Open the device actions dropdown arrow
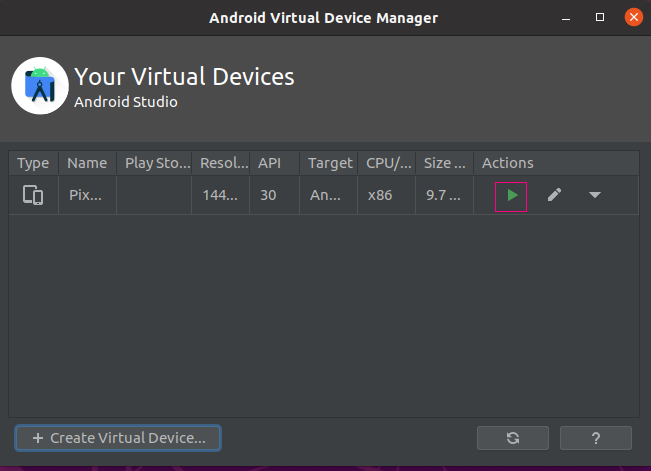 [595, 195]
